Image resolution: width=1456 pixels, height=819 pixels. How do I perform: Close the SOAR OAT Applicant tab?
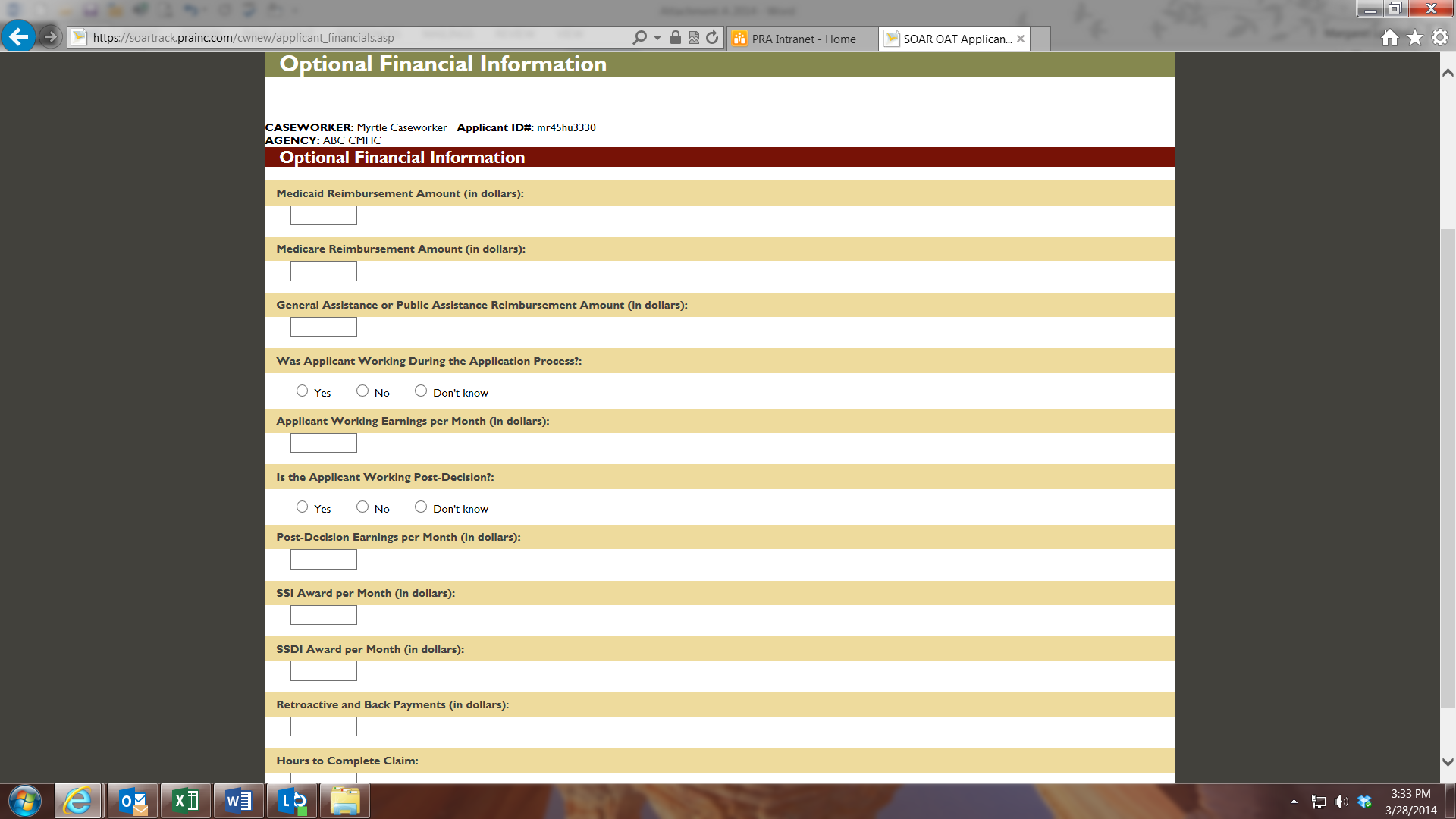[1021, 39]
